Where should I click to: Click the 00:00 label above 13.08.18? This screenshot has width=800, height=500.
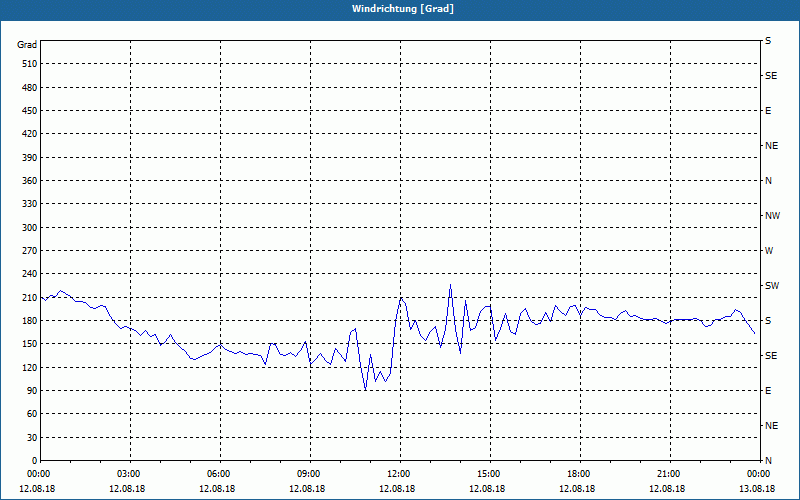pos(760,474)
